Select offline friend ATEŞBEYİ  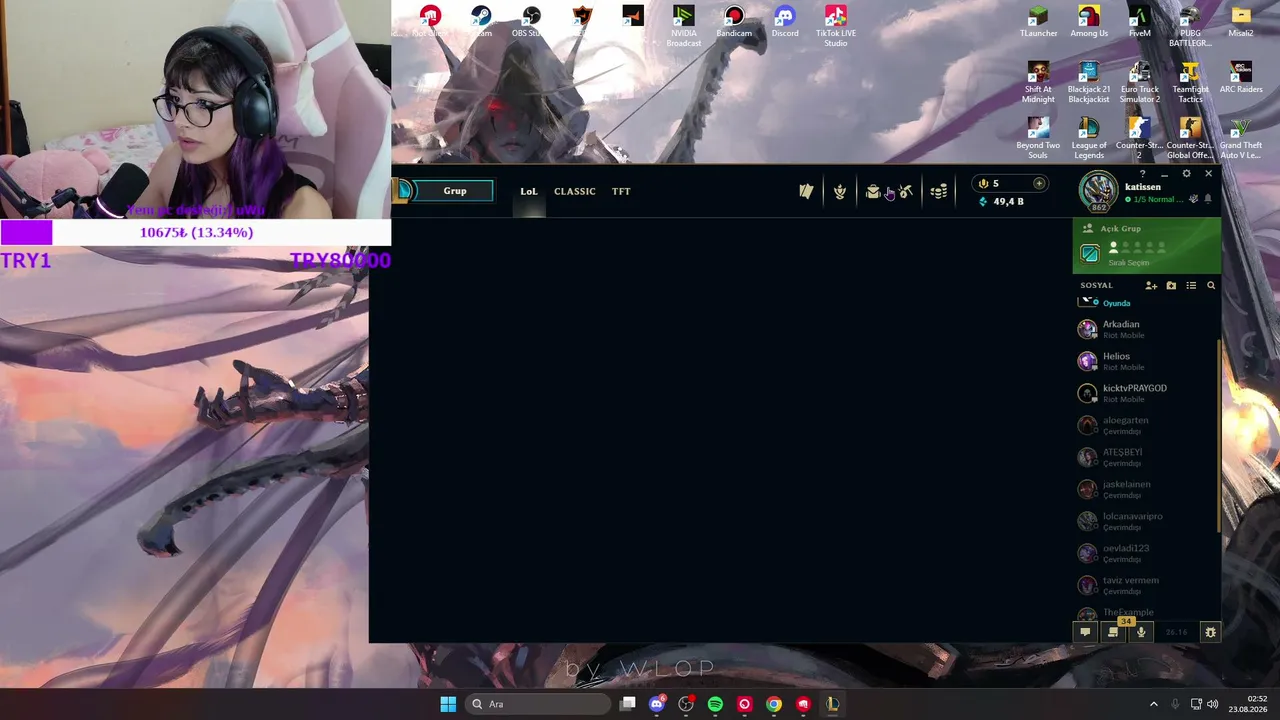[1147, 457]
